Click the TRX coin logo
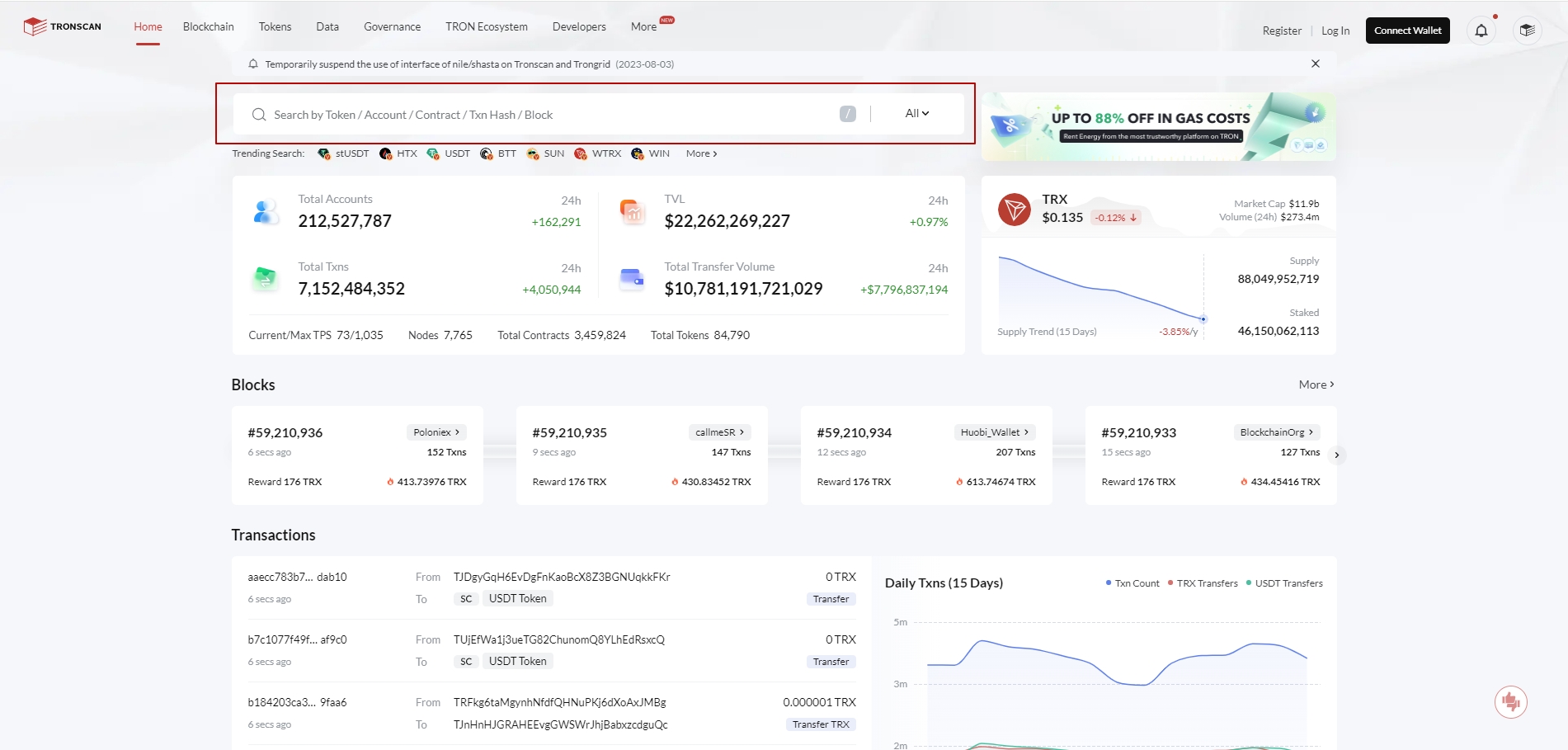This screenshot has height=750, width=1568. (1015, 210)
